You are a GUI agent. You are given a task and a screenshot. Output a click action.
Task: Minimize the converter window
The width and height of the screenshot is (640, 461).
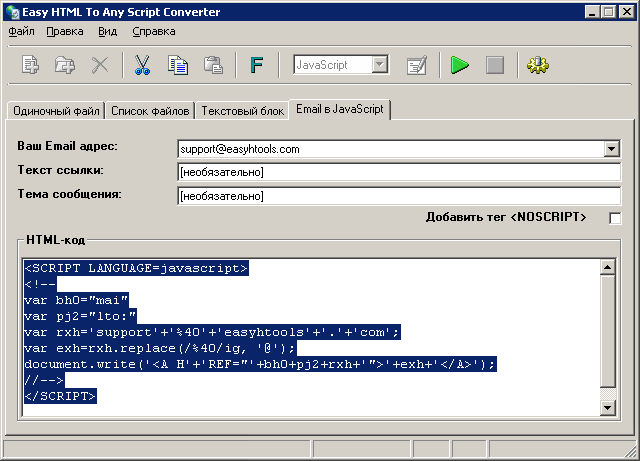592,12
